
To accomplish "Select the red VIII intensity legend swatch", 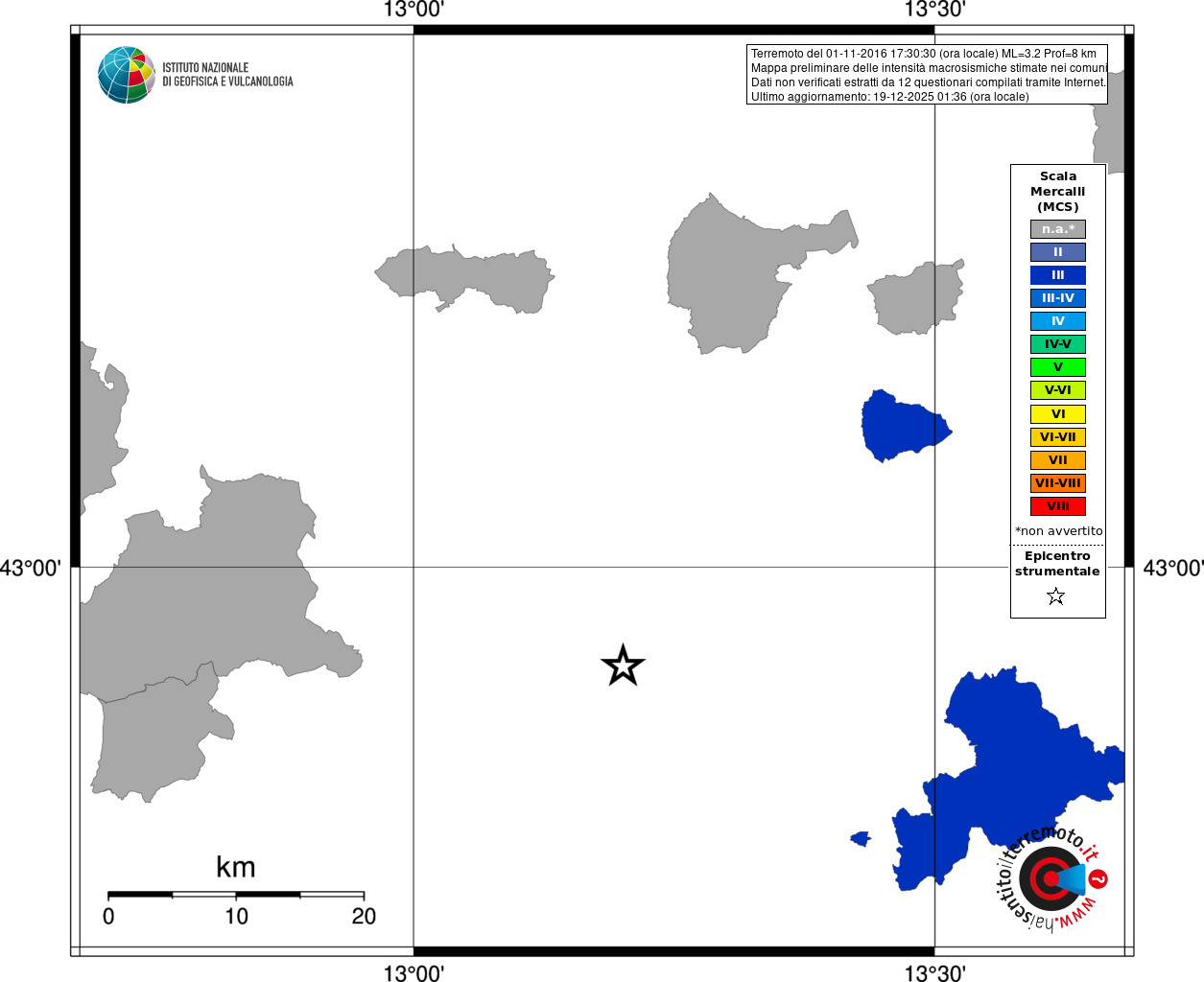I will 1058,506.
